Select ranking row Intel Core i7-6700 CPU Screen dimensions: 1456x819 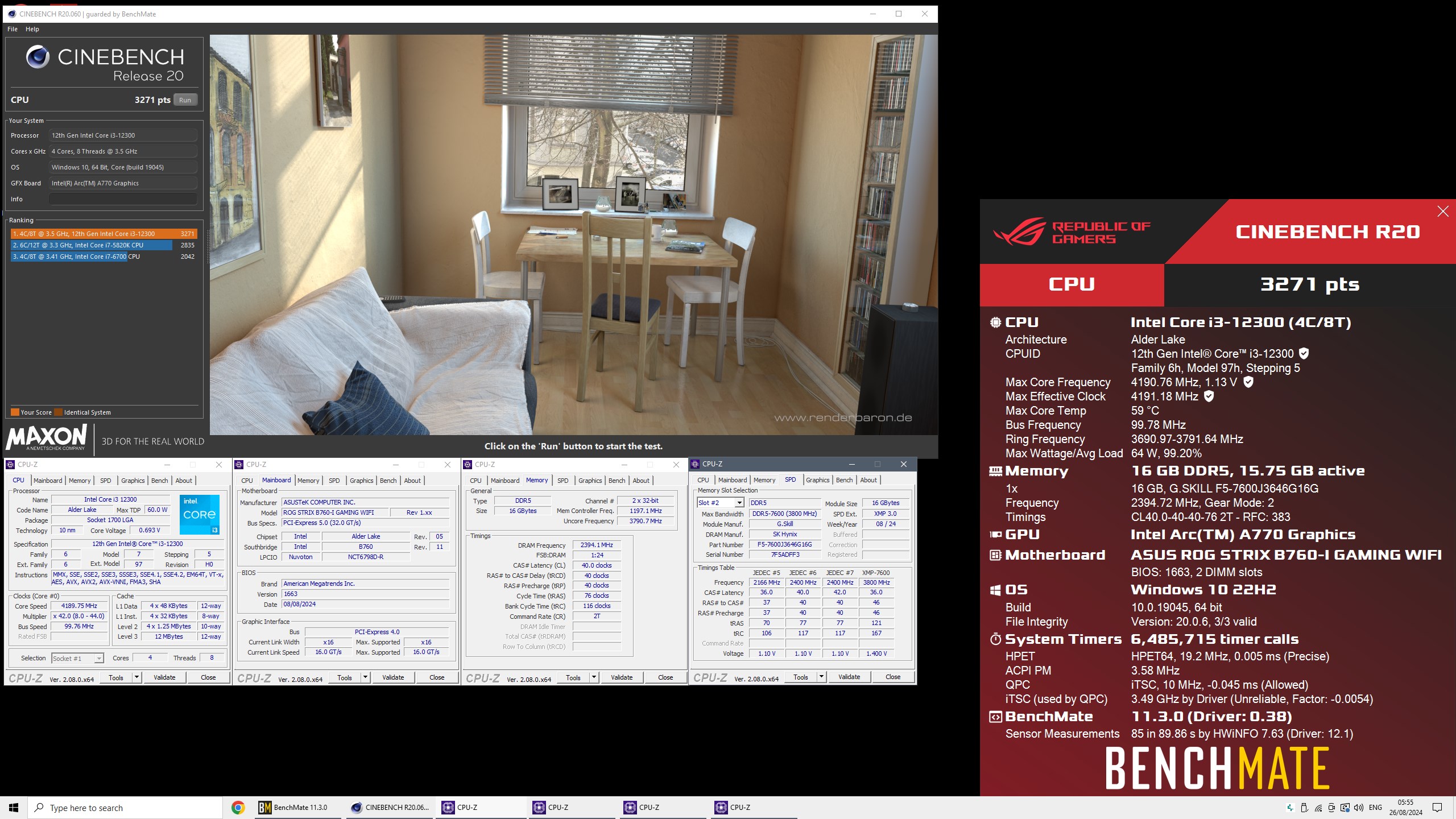(104, 257)
